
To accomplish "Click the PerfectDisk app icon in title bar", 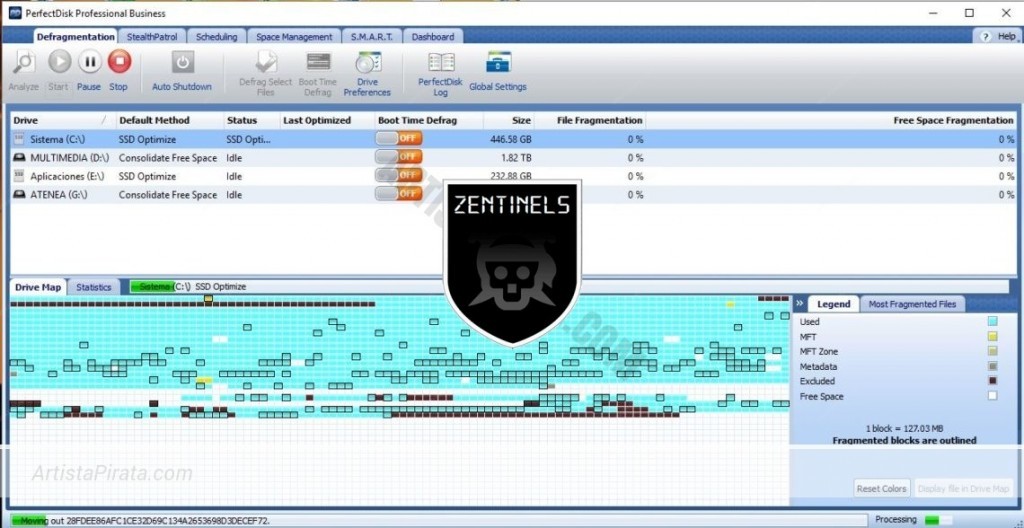I will pos(14,13).
